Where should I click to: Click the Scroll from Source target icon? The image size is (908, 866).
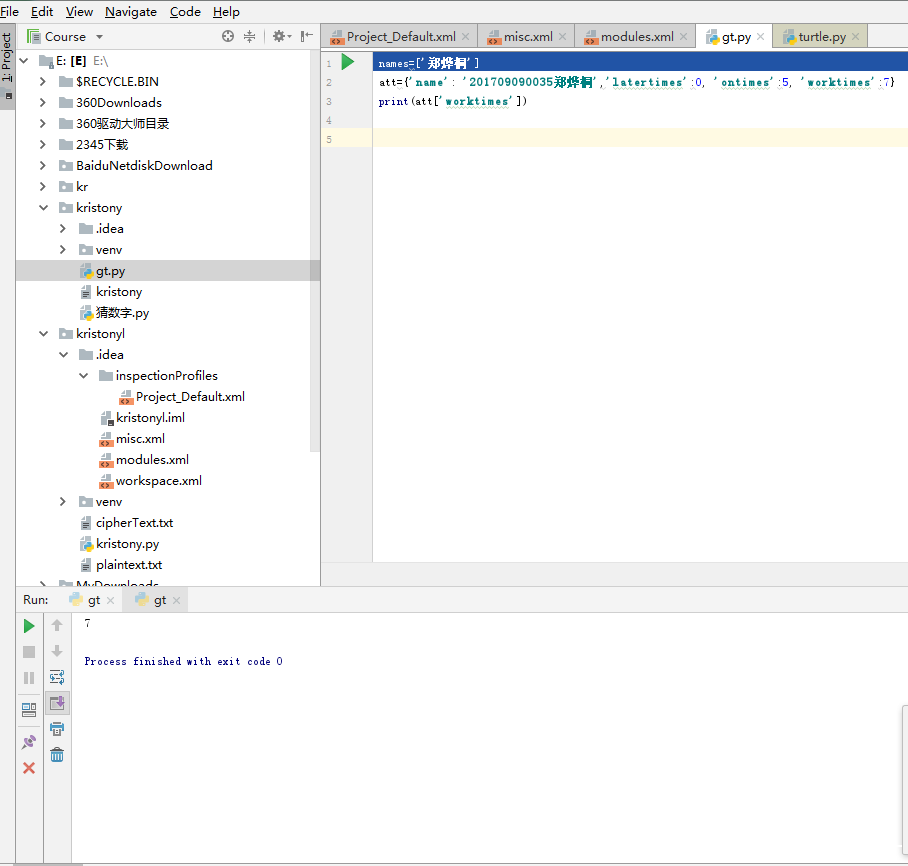(x=228, y=36)
